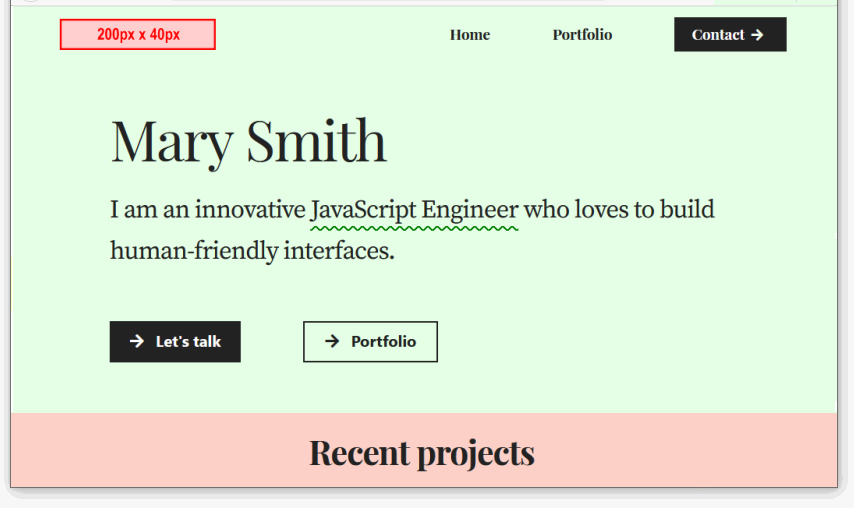Select the Let's talk button label
The height and width of the screenshot is (508, 854).
188,341
